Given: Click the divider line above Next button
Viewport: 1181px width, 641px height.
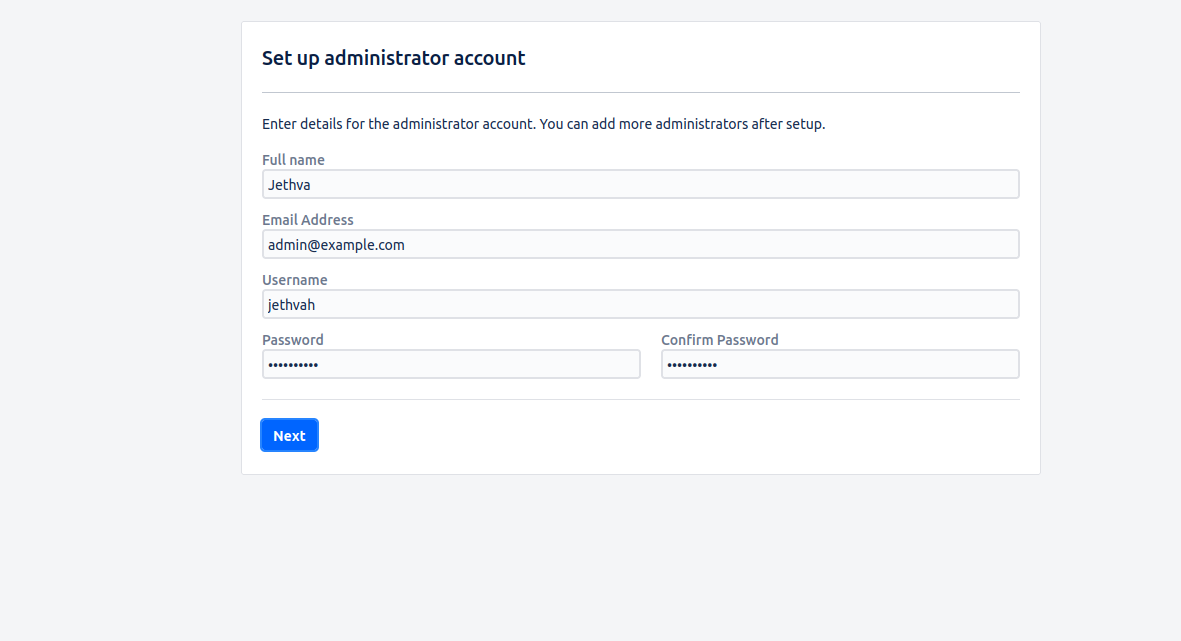Looking at the screenshot, I should [640, 399].
